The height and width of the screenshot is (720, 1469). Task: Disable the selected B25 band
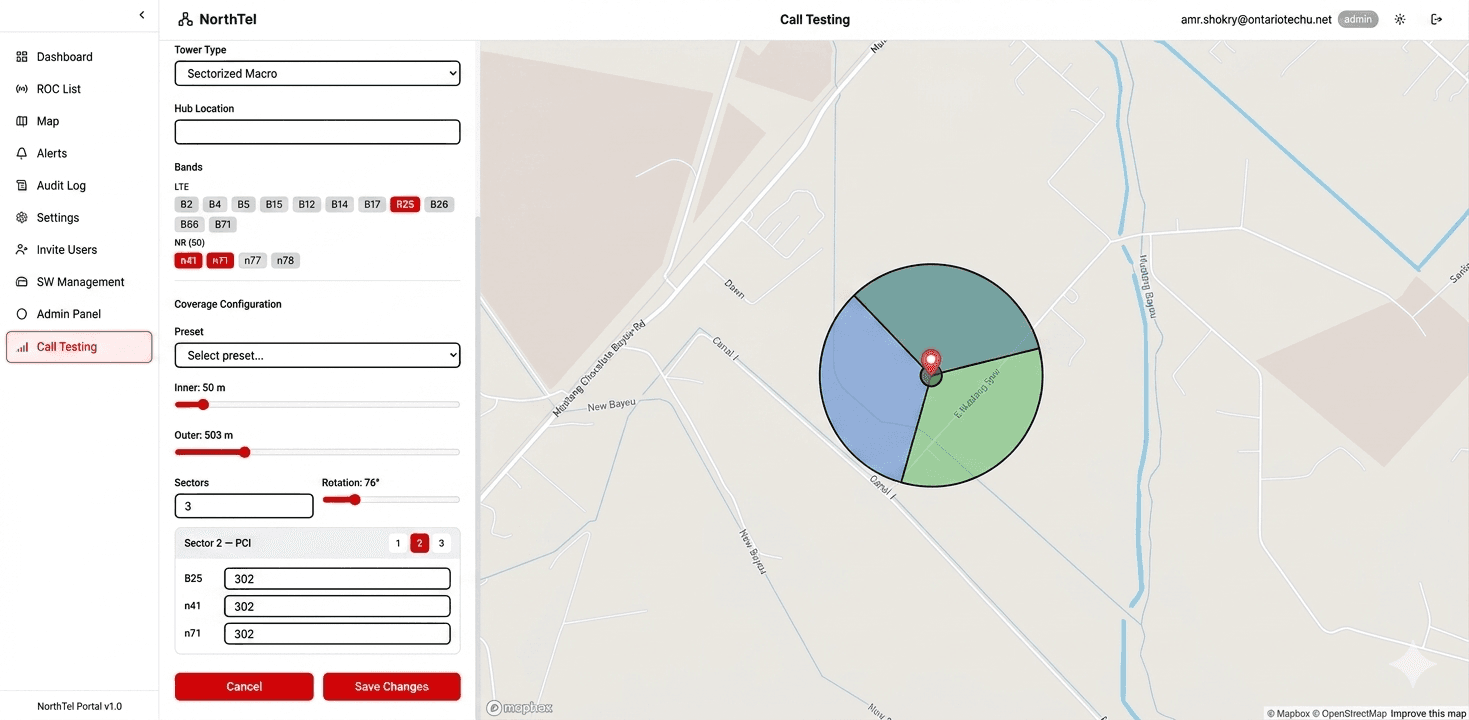tap(405, 204)
